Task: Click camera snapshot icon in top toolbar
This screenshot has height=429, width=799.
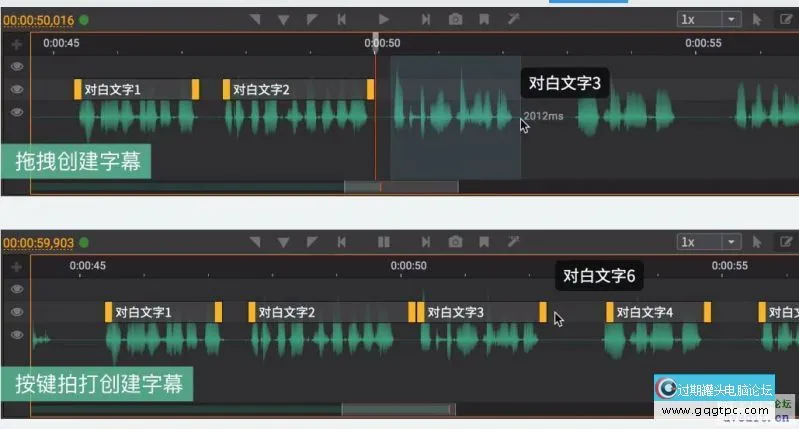Action: [x=455, y=19]
